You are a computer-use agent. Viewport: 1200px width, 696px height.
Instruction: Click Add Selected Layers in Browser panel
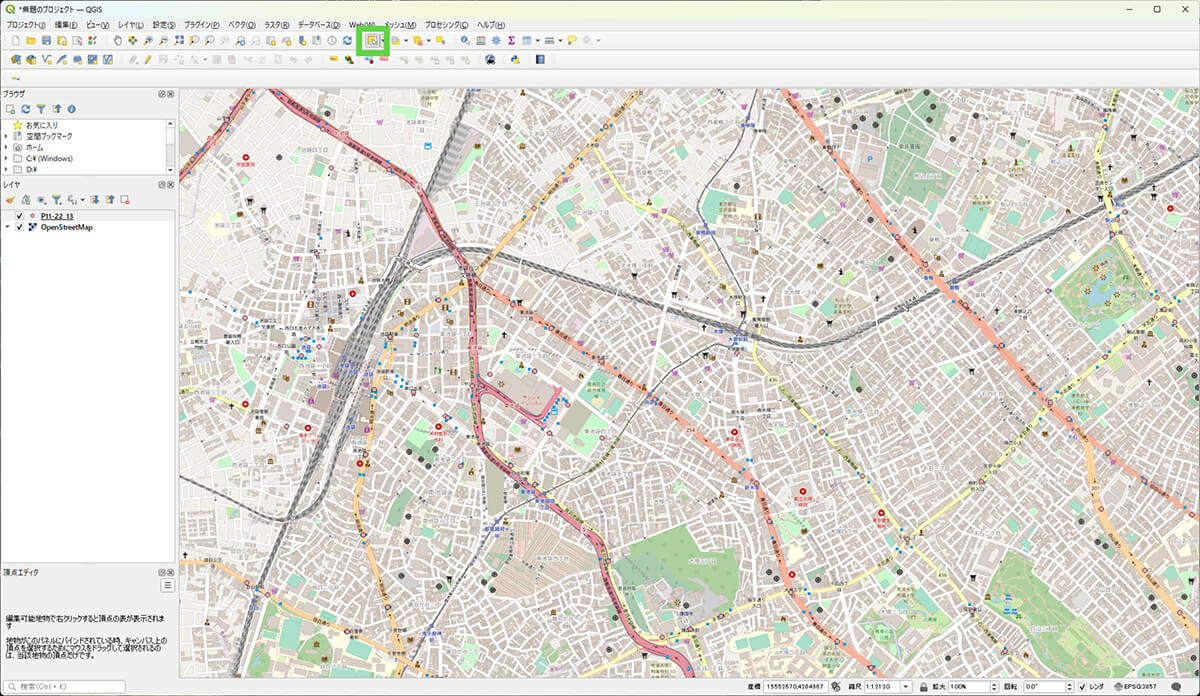pos(10,109)
